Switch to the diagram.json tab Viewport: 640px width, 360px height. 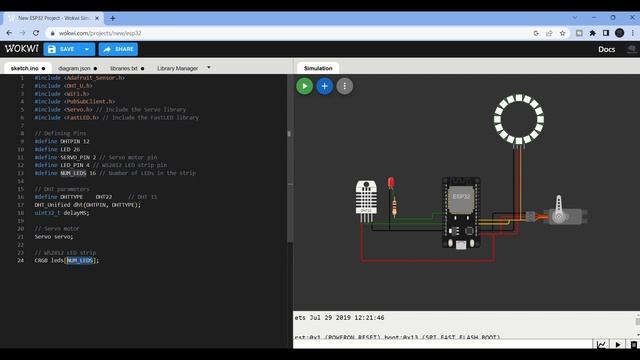coord(77,68)
